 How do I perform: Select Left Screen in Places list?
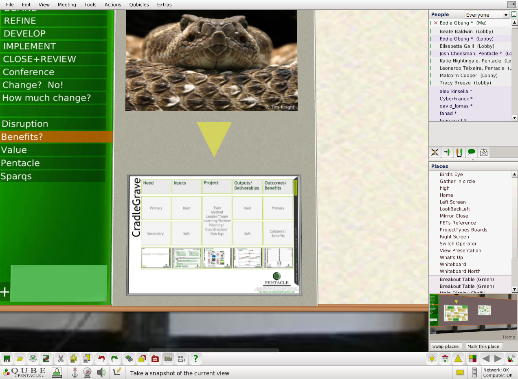coord(452,202)
